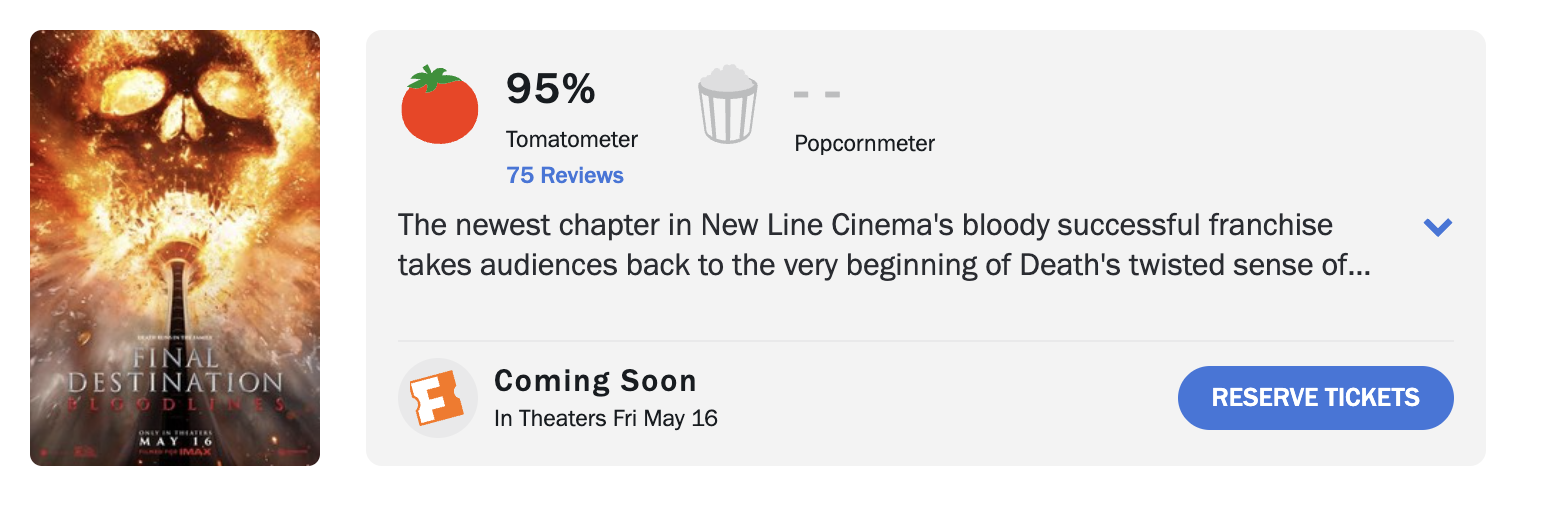Open the Final Destination Bloodlines poster thumbnail
Image resolution: width=1562 pixels, height=528 pixels.
[x=175, y=248]
